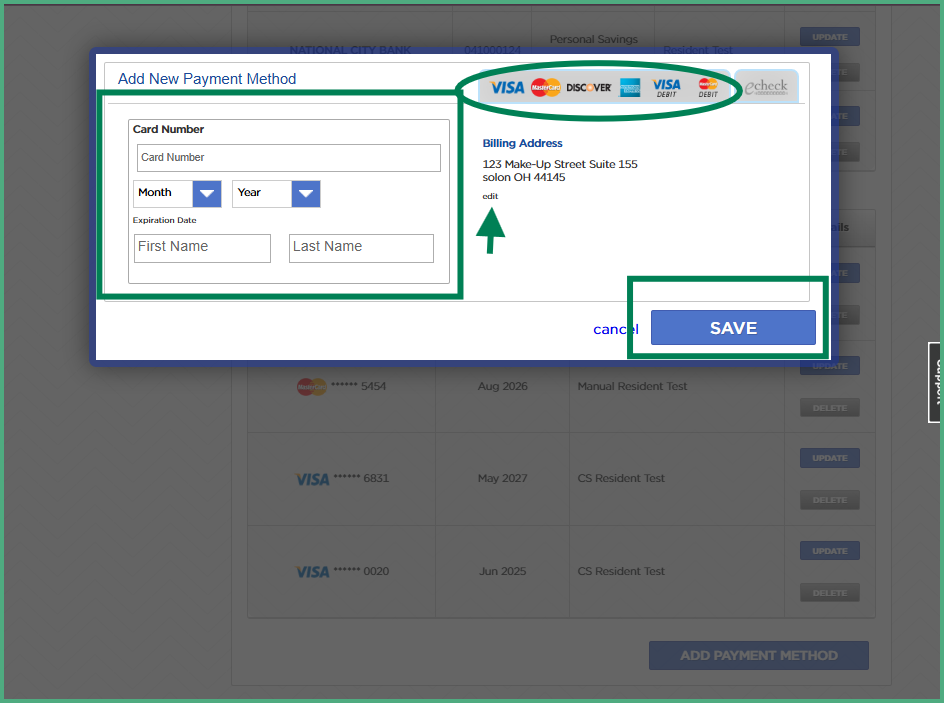The height and width of the screenshot is (703, 944).
Task: Click the Add Payment Method button
Action: 758,656
